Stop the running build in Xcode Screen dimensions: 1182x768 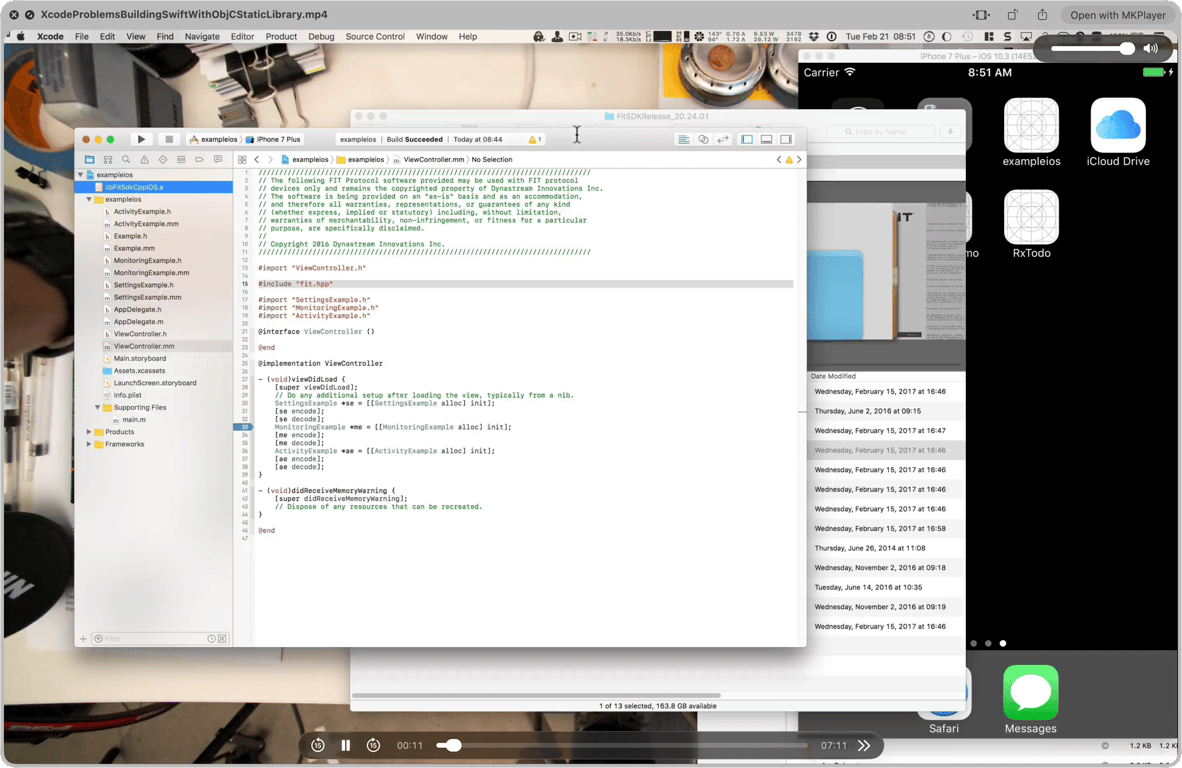(169, 139)
